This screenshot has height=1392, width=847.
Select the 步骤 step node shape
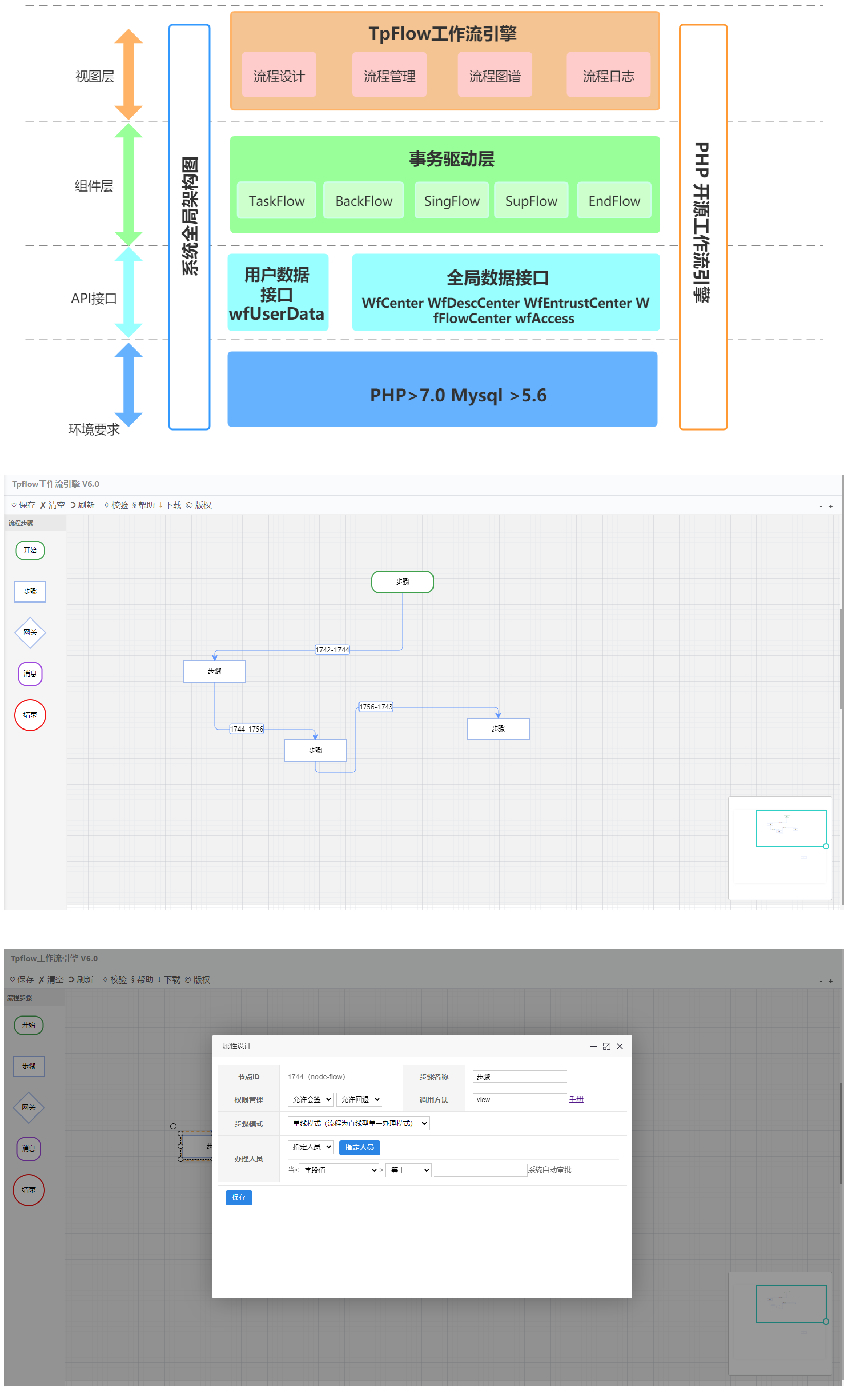(29, 591)
